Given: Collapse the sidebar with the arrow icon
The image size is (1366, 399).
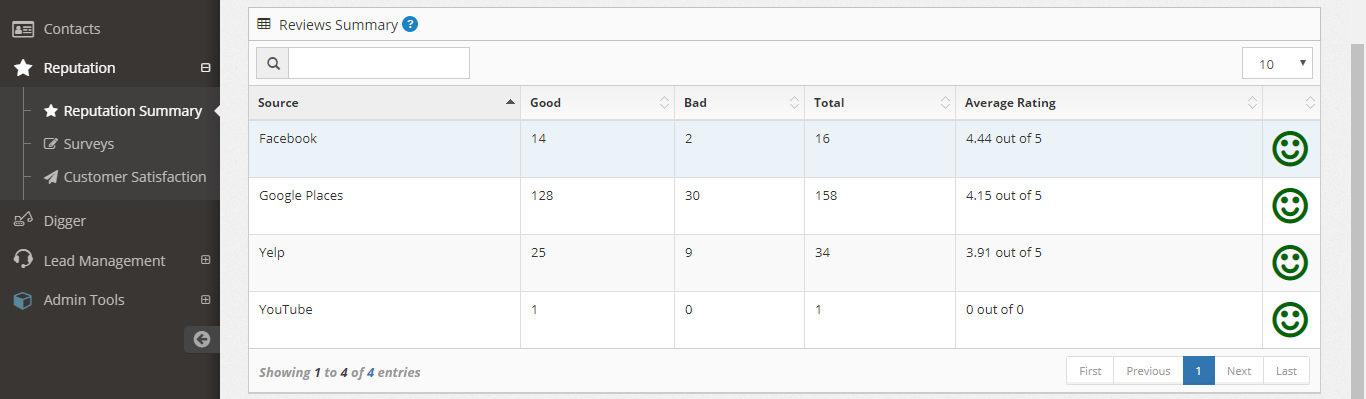Looking at the screenshot, I should pyautogui.click(x=202, y=339).
